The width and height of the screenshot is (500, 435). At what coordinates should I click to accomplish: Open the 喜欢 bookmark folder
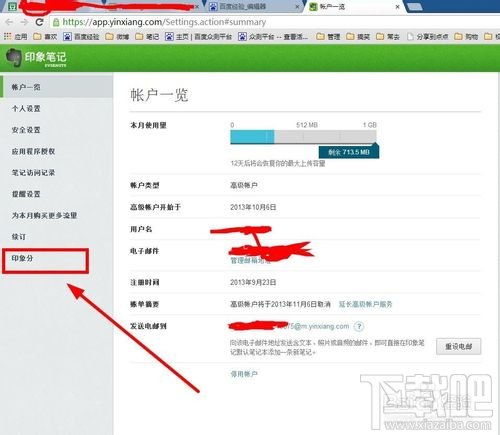(45, 36)
